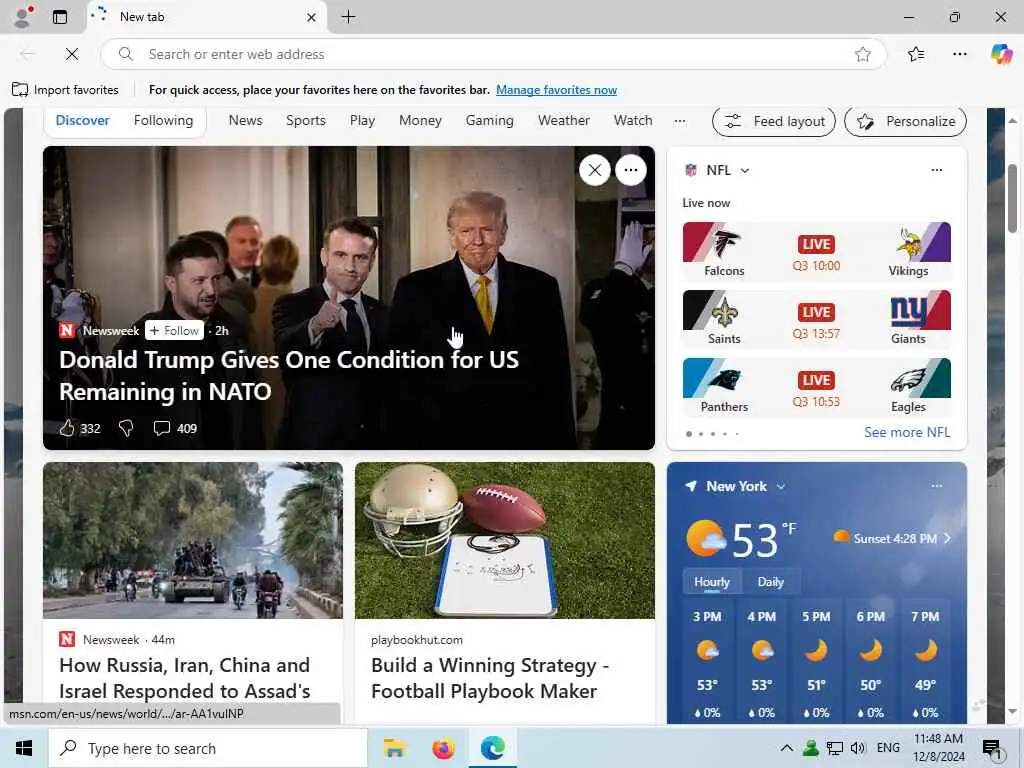Open Manage favorites now link

point(556,89)
